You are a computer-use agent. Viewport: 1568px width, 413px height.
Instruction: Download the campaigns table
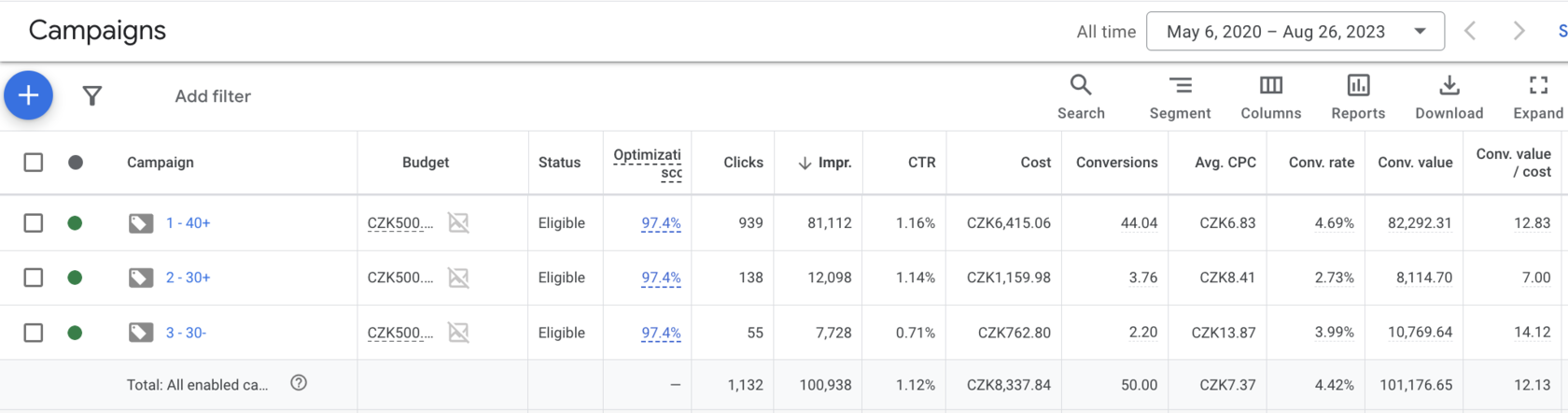coord(1449,97)
